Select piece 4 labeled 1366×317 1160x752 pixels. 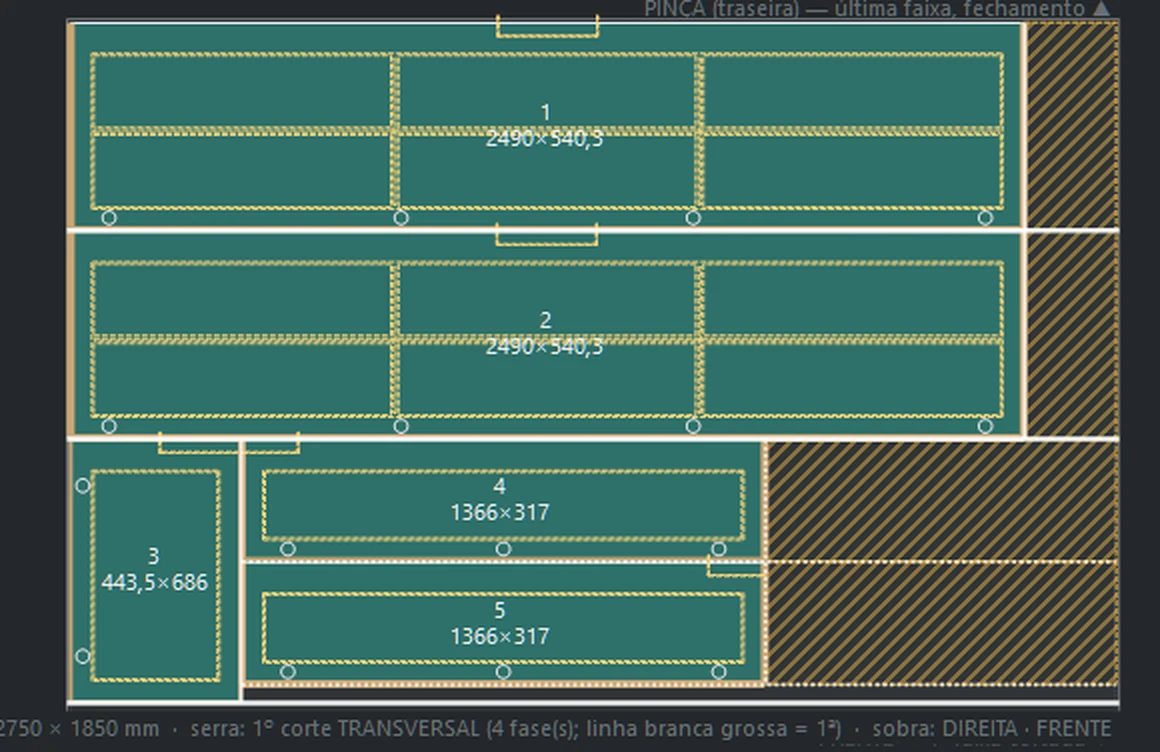[x=503, y=500]
